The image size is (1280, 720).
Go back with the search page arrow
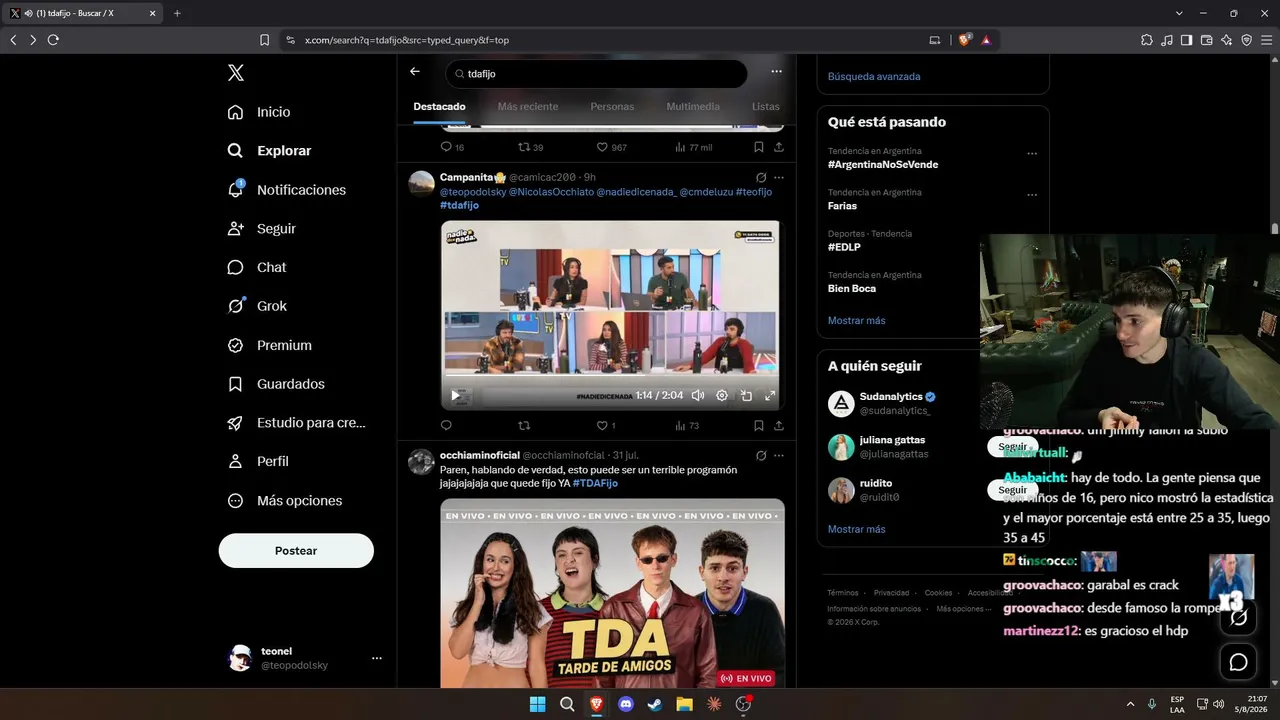[415, 72]
